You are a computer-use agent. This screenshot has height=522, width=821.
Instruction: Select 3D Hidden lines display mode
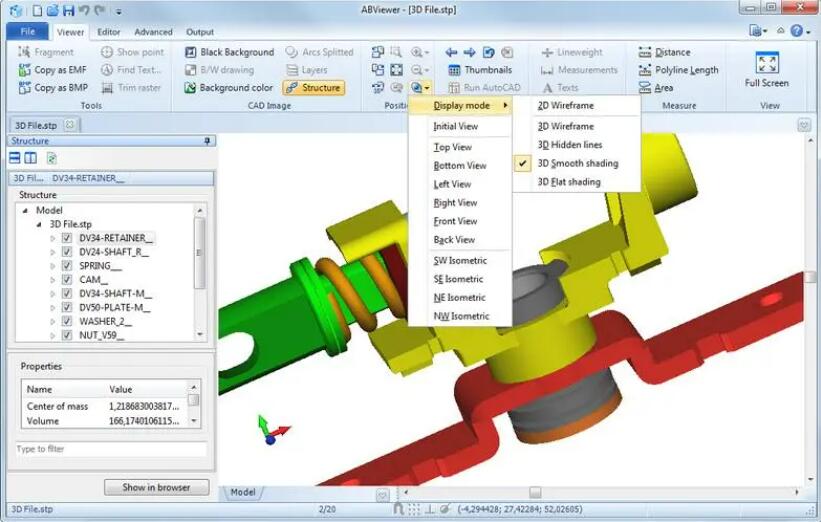[570, 145]
